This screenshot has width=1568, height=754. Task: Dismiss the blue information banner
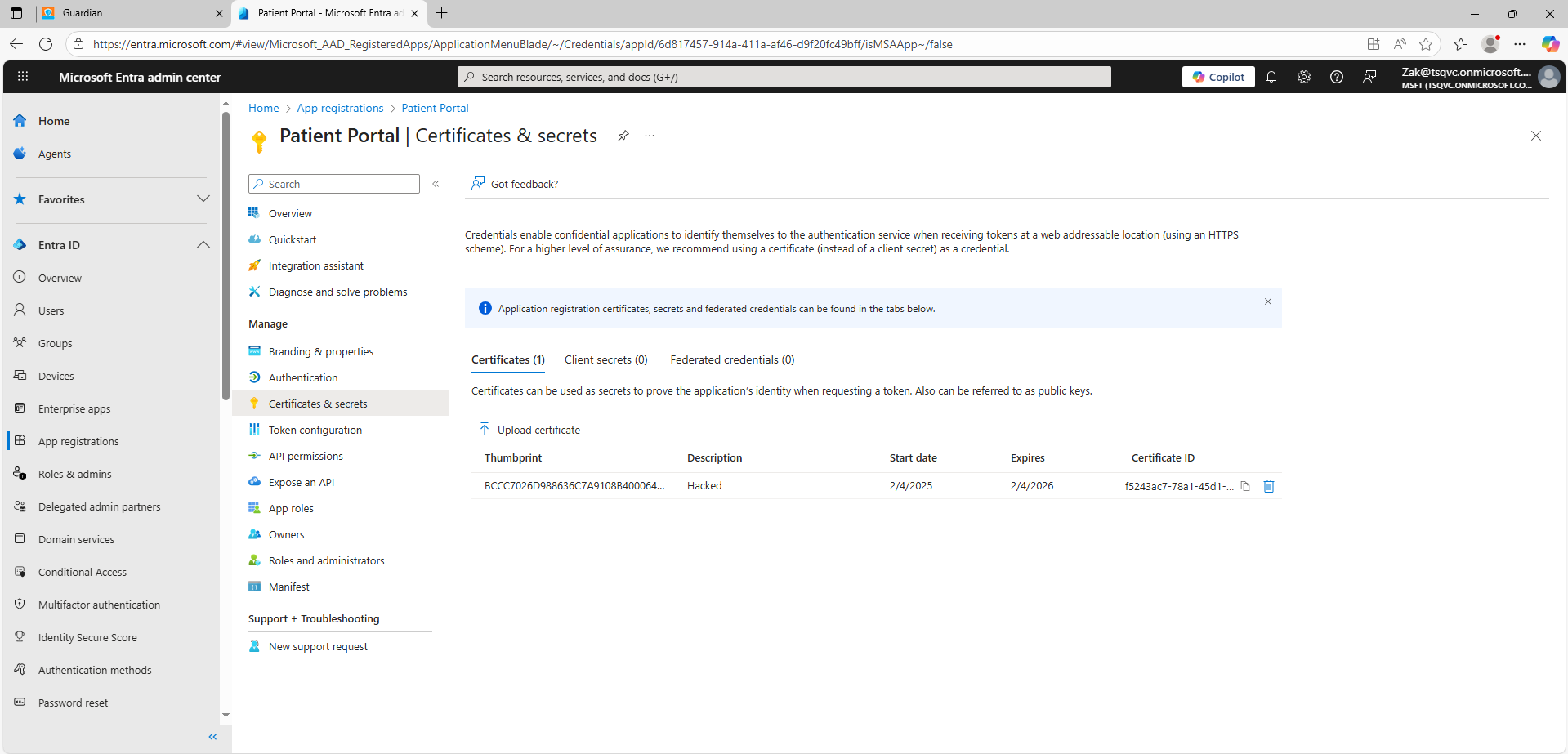[x=1268, y=301]
